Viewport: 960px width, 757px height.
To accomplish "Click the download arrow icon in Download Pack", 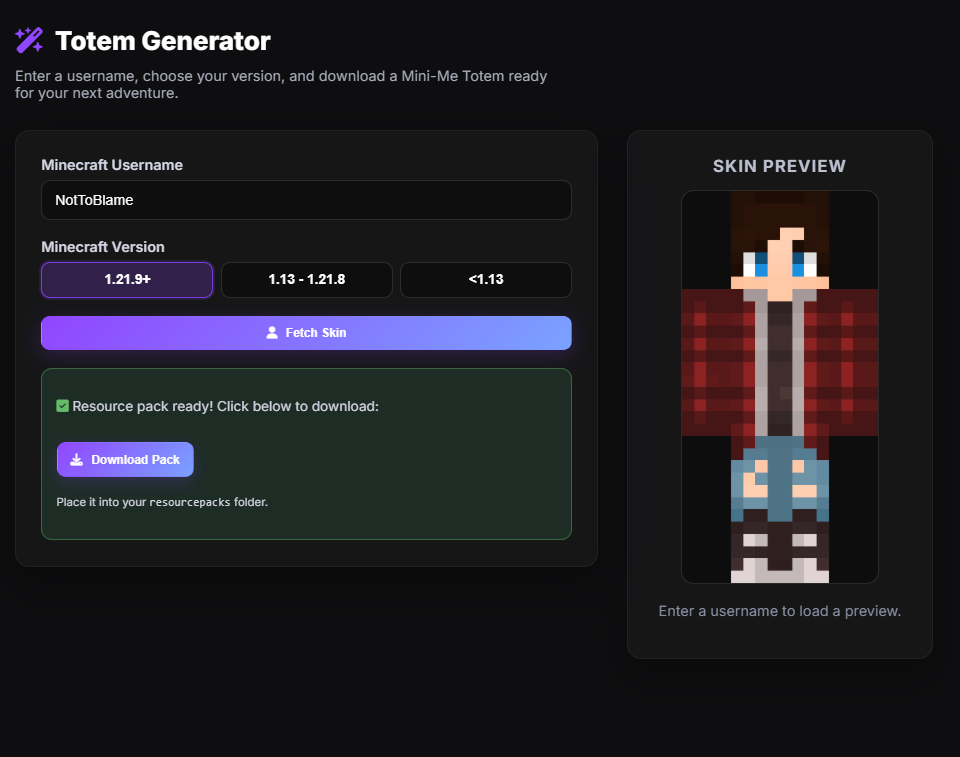I will point(77,460).
